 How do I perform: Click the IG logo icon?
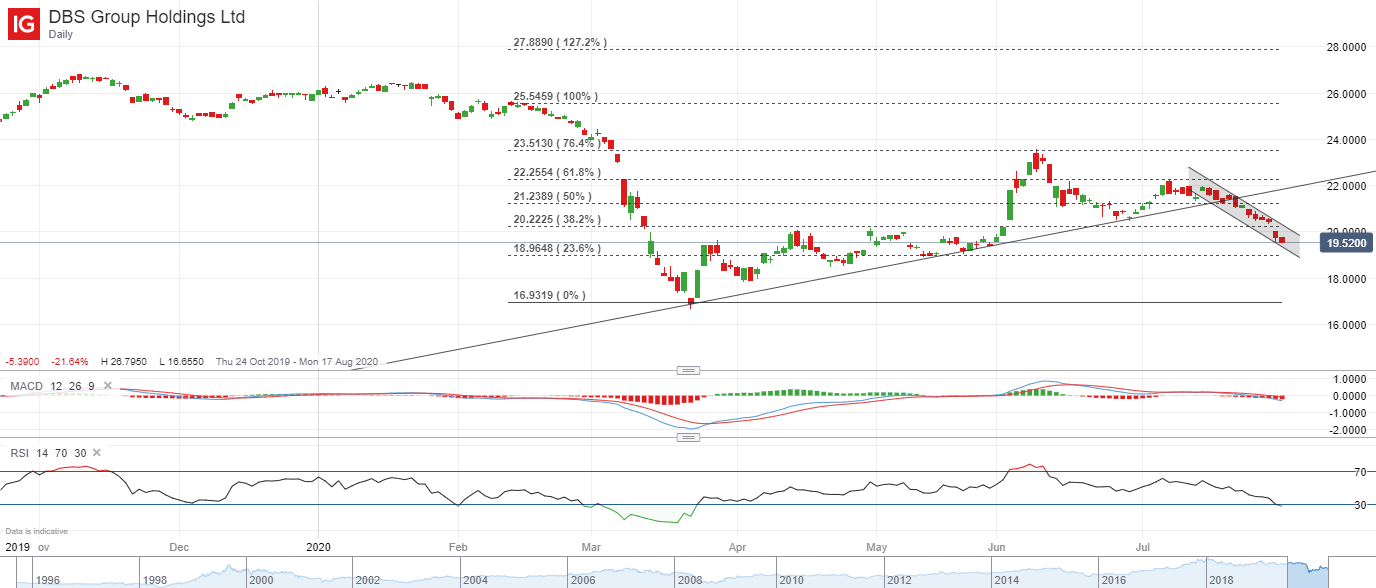(x=22, y=22)
